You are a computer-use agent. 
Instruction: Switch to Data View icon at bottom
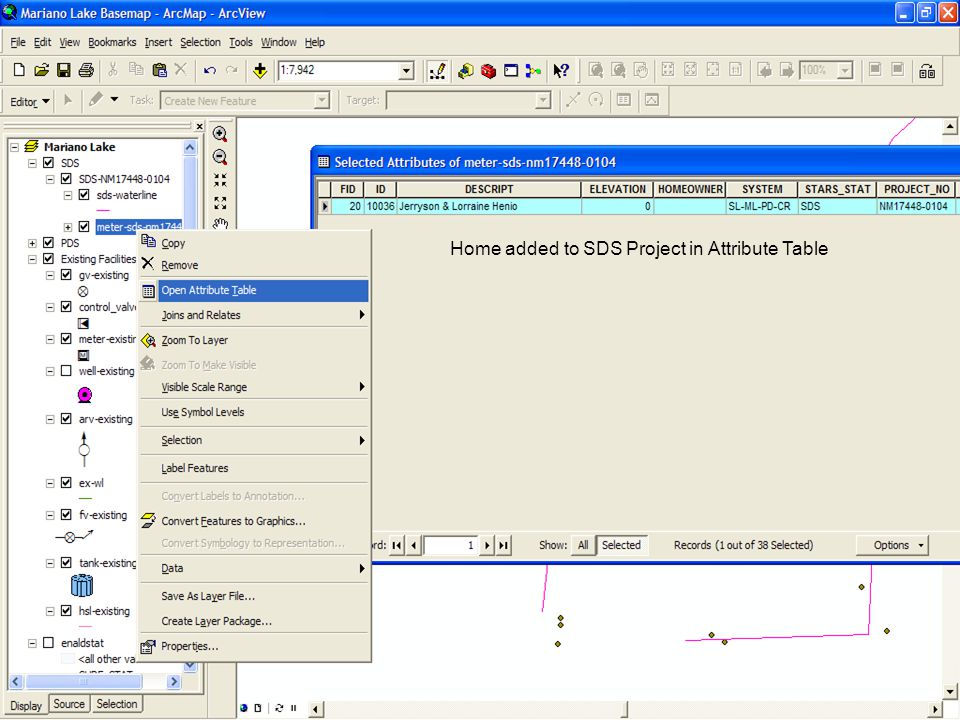click(x=244, y=708)
